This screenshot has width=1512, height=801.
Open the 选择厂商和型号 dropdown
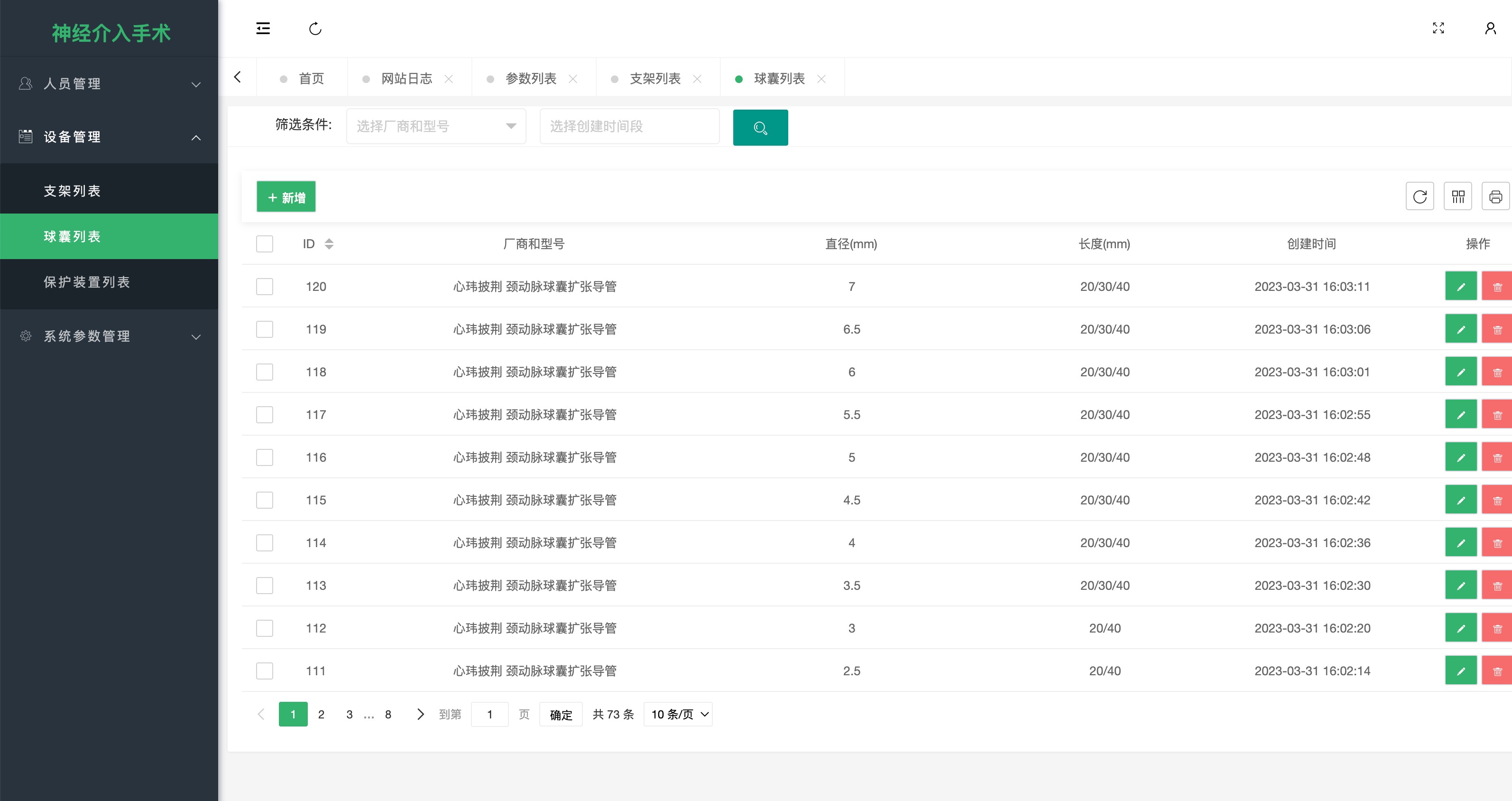click(x=435, y=126)
